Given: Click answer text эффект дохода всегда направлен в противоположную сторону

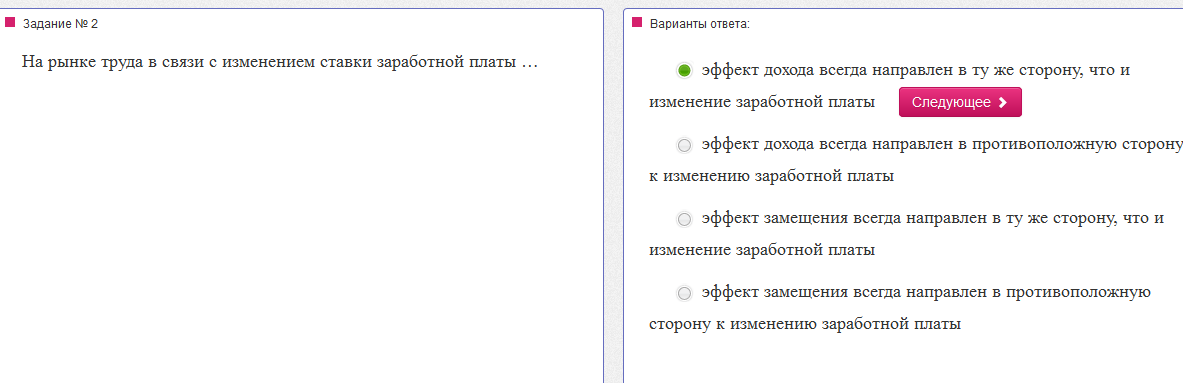Looking at the screenshot, I should (941, 145).
